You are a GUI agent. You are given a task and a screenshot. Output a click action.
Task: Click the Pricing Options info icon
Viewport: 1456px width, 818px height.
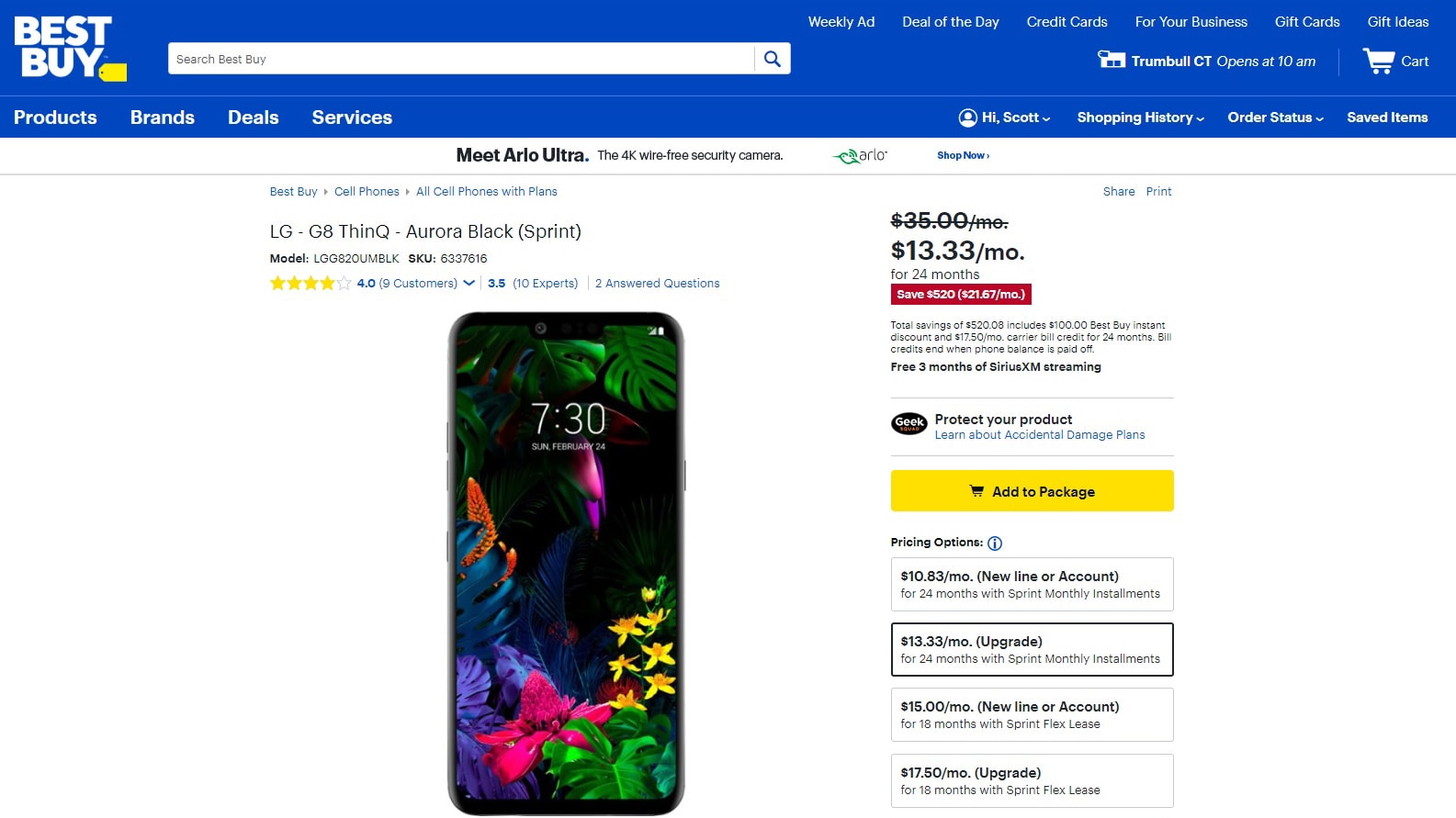click(x=995, y=543)
